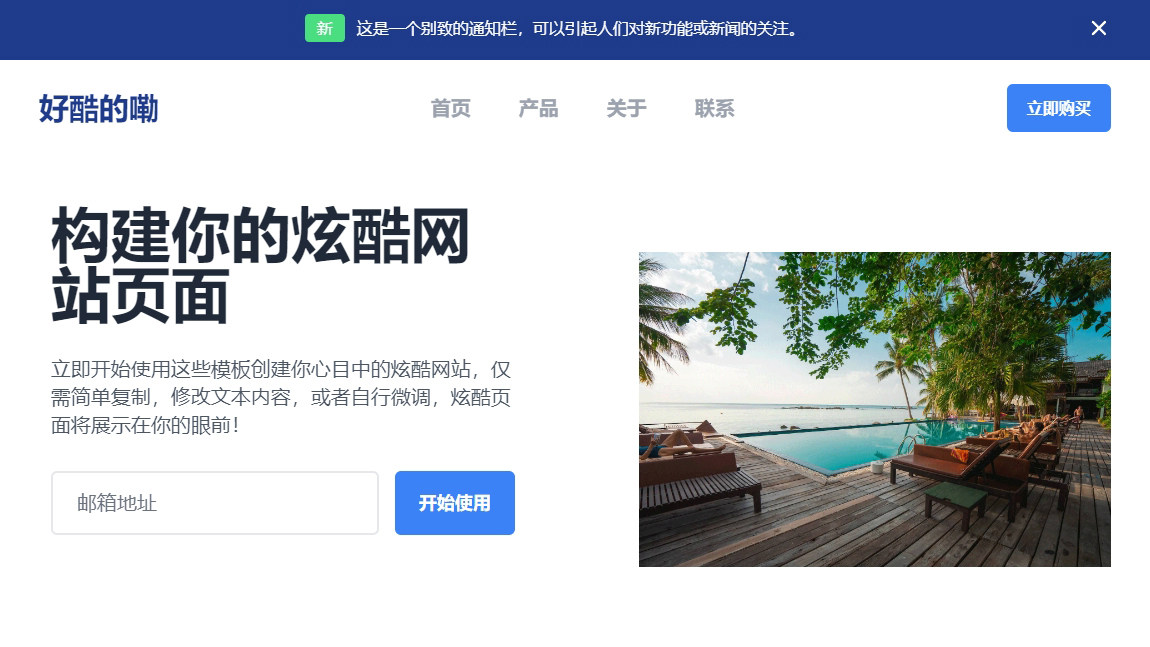Select the 关于 menu item
Screen dimensions: 1150x647
point(626,109)
